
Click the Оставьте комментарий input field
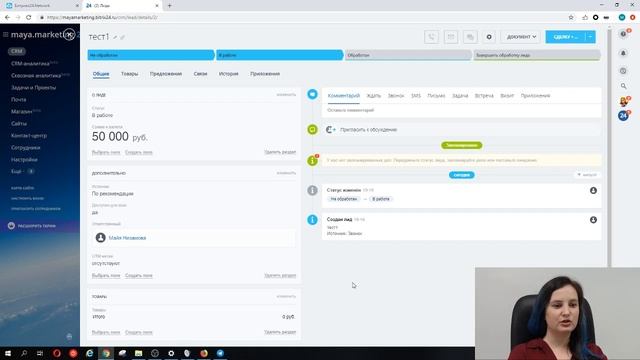461,110
